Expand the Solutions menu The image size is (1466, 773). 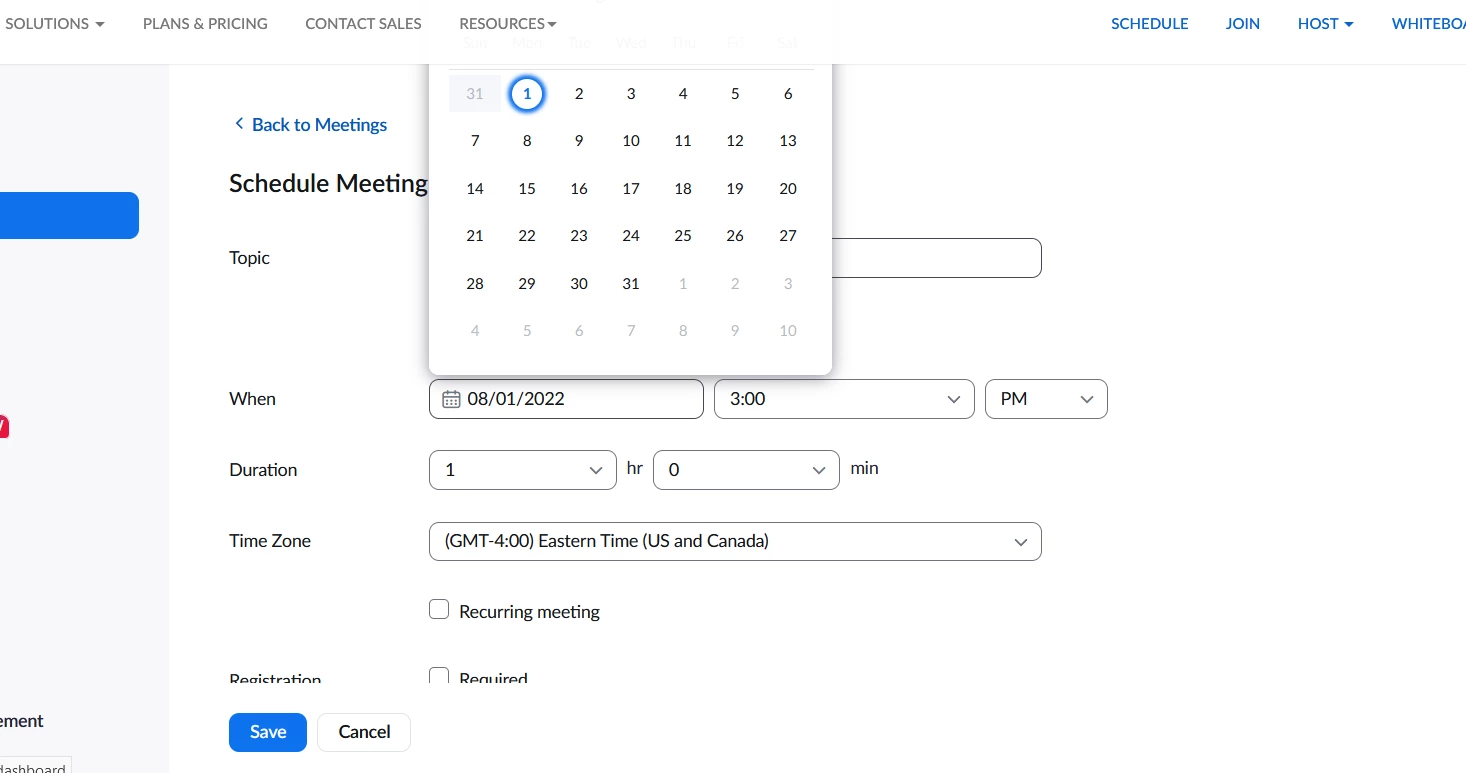point(55,23)
